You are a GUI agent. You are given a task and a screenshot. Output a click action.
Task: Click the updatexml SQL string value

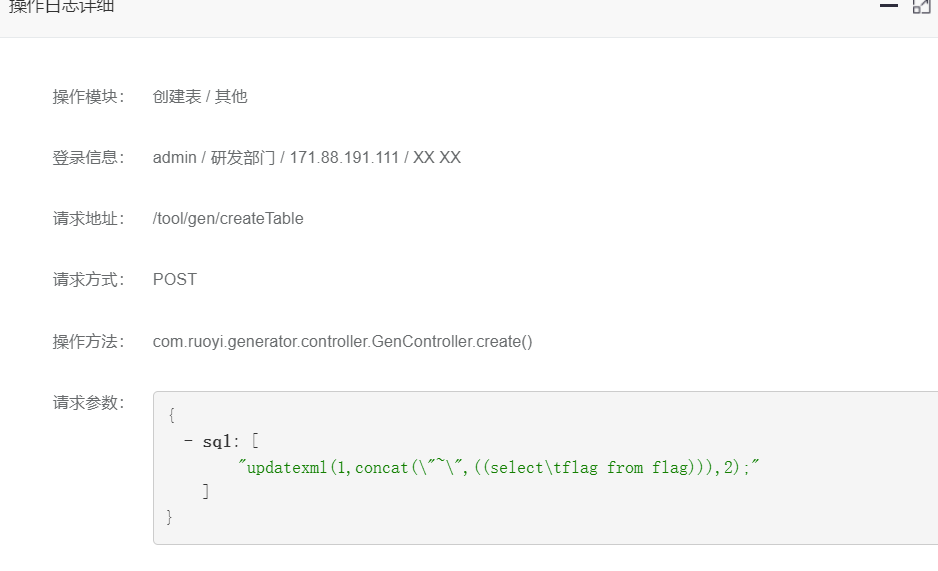[498, 467]
